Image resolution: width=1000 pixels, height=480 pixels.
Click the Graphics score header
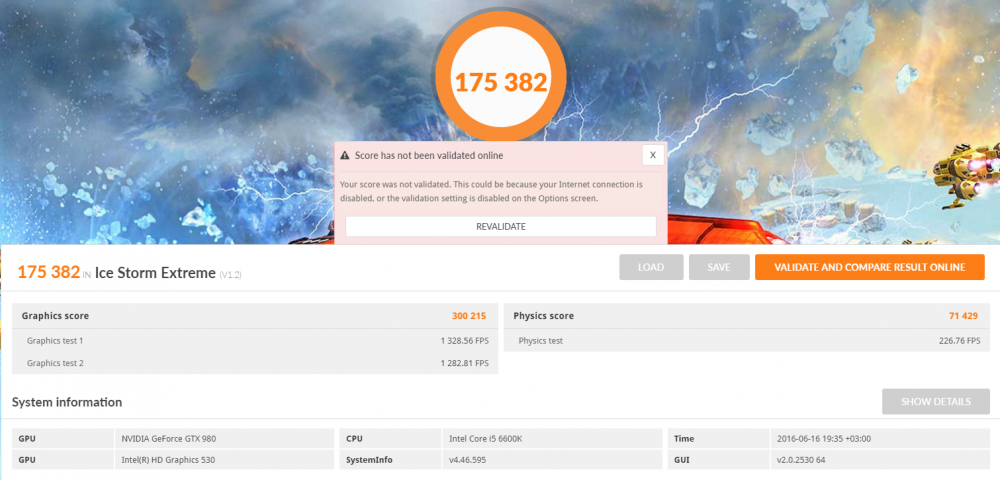point(55,316)
